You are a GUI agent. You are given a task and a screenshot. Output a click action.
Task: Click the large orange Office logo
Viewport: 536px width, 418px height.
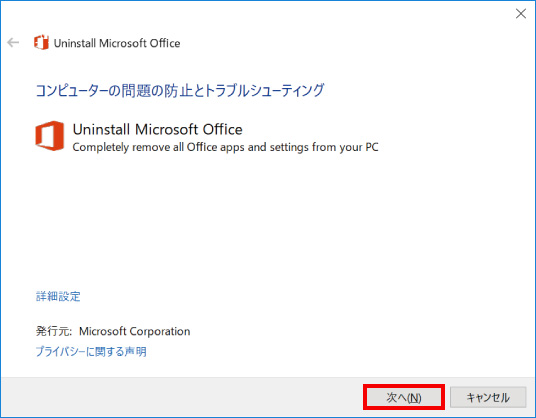(50, 136)
